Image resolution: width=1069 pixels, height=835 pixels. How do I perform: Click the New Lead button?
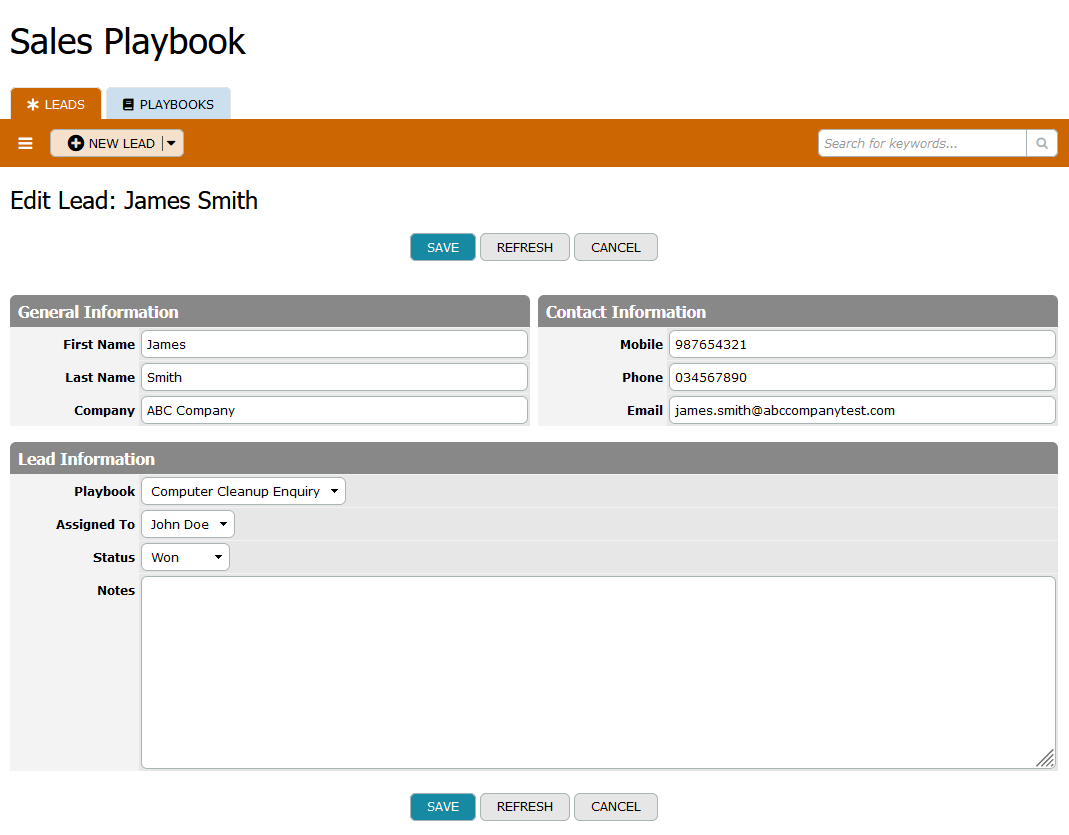110,144
